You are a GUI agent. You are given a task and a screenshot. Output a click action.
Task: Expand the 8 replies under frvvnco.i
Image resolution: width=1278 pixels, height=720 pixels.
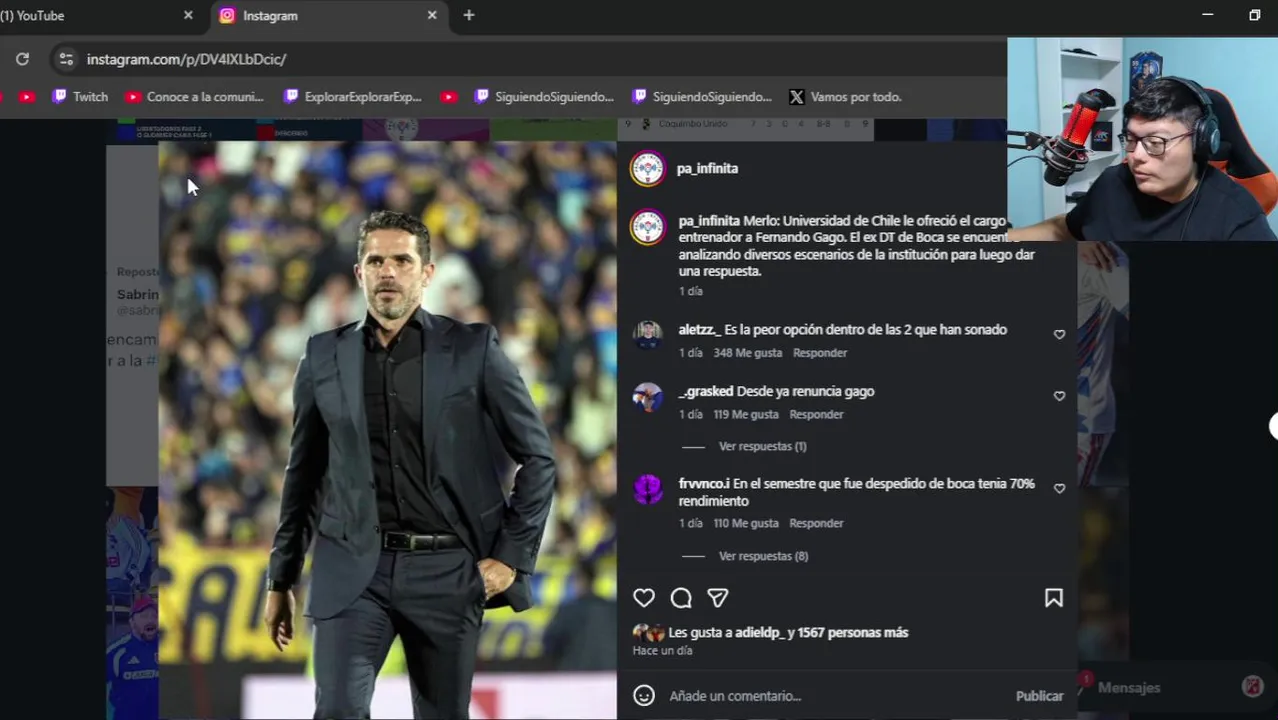(763, 556)
